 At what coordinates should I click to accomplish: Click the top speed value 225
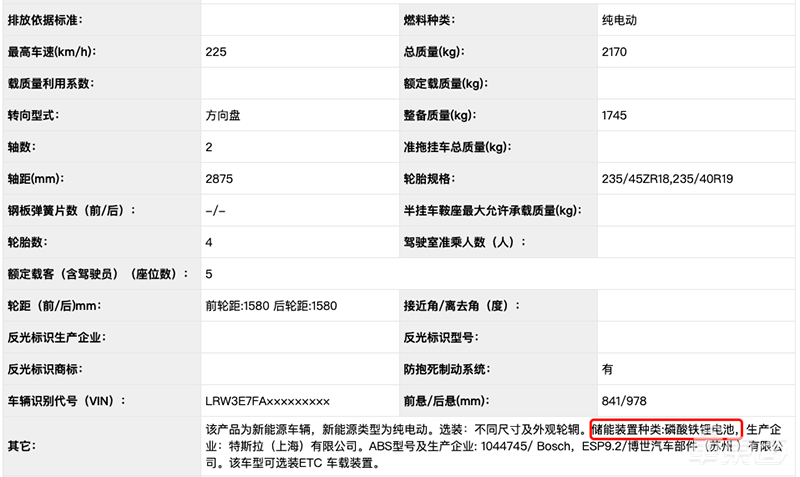tap(216, 52)
